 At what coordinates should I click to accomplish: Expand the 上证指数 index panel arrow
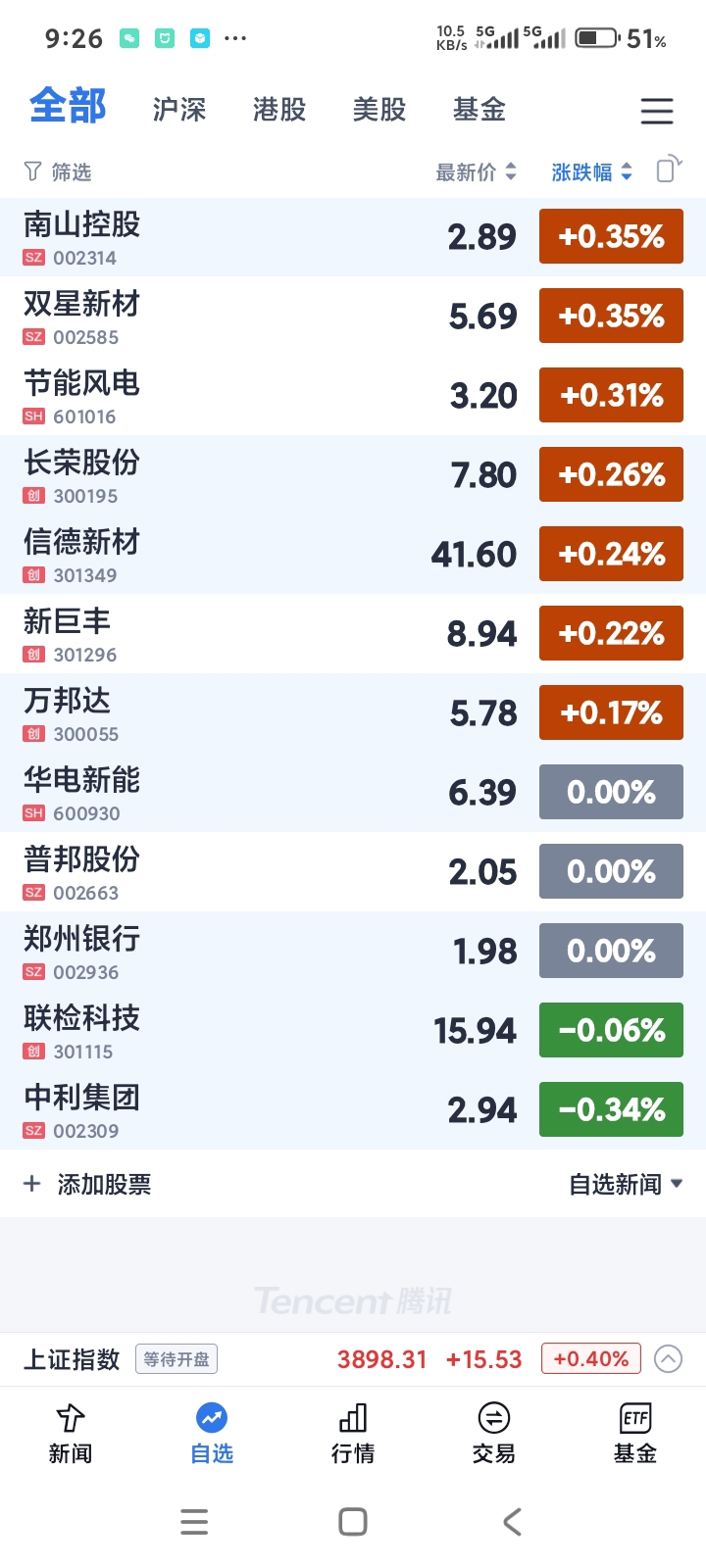pos(668,1359)
